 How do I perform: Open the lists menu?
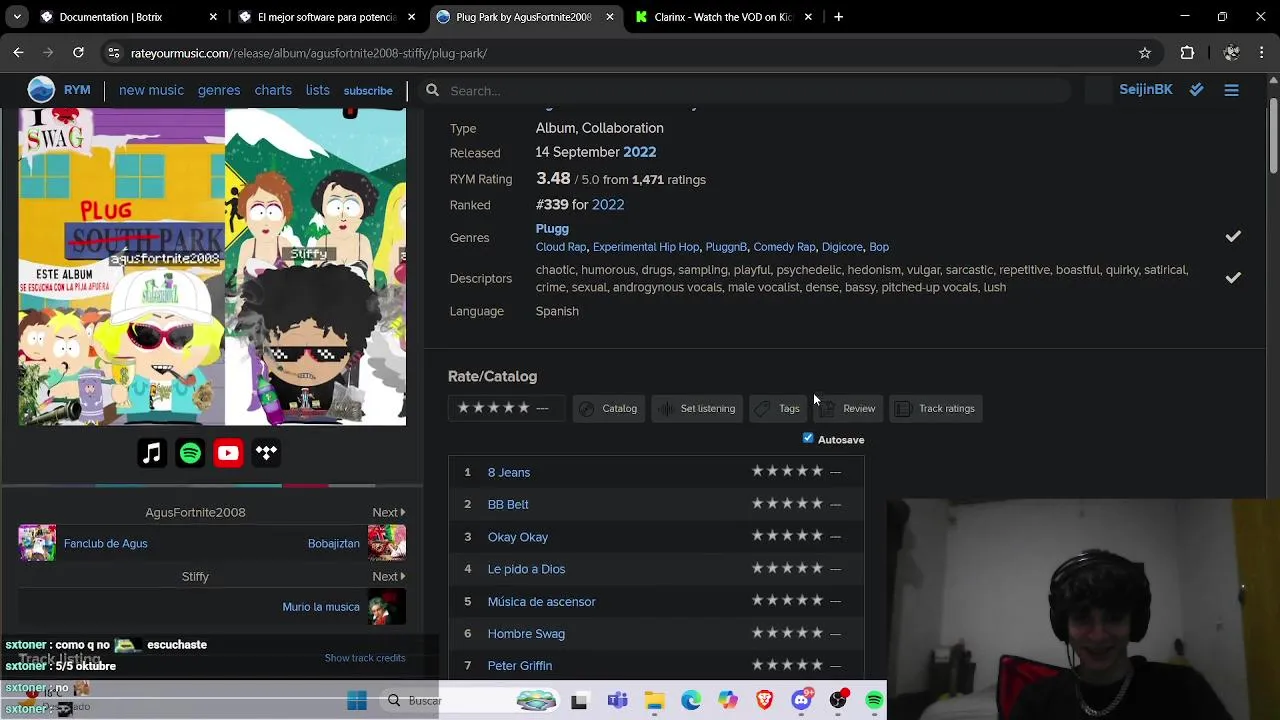(318, 90)
